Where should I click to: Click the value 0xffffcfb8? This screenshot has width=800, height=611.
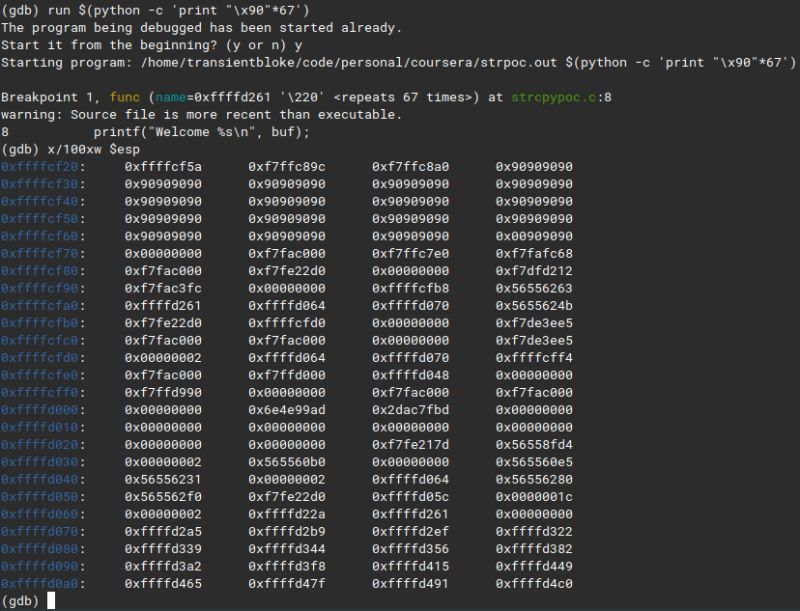(410, 288)
